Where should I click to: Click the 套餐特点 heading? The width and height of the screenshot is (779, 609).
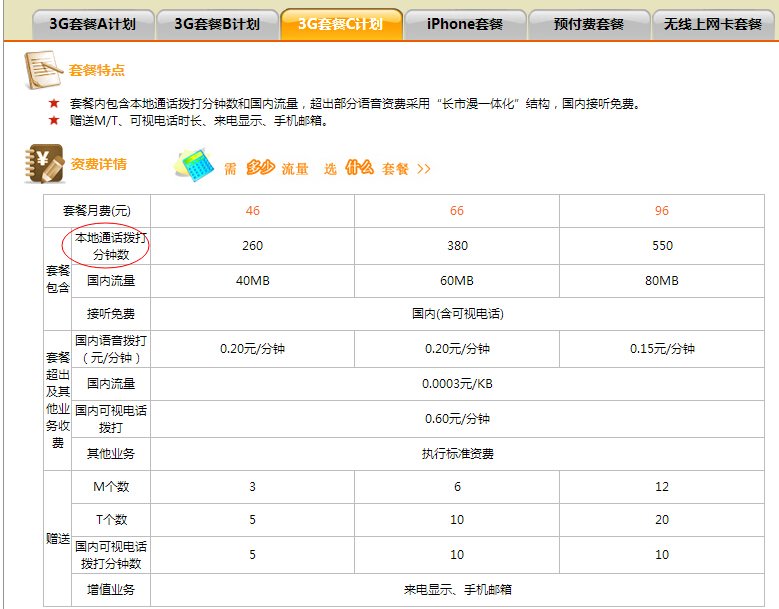[x=96, y=70]
